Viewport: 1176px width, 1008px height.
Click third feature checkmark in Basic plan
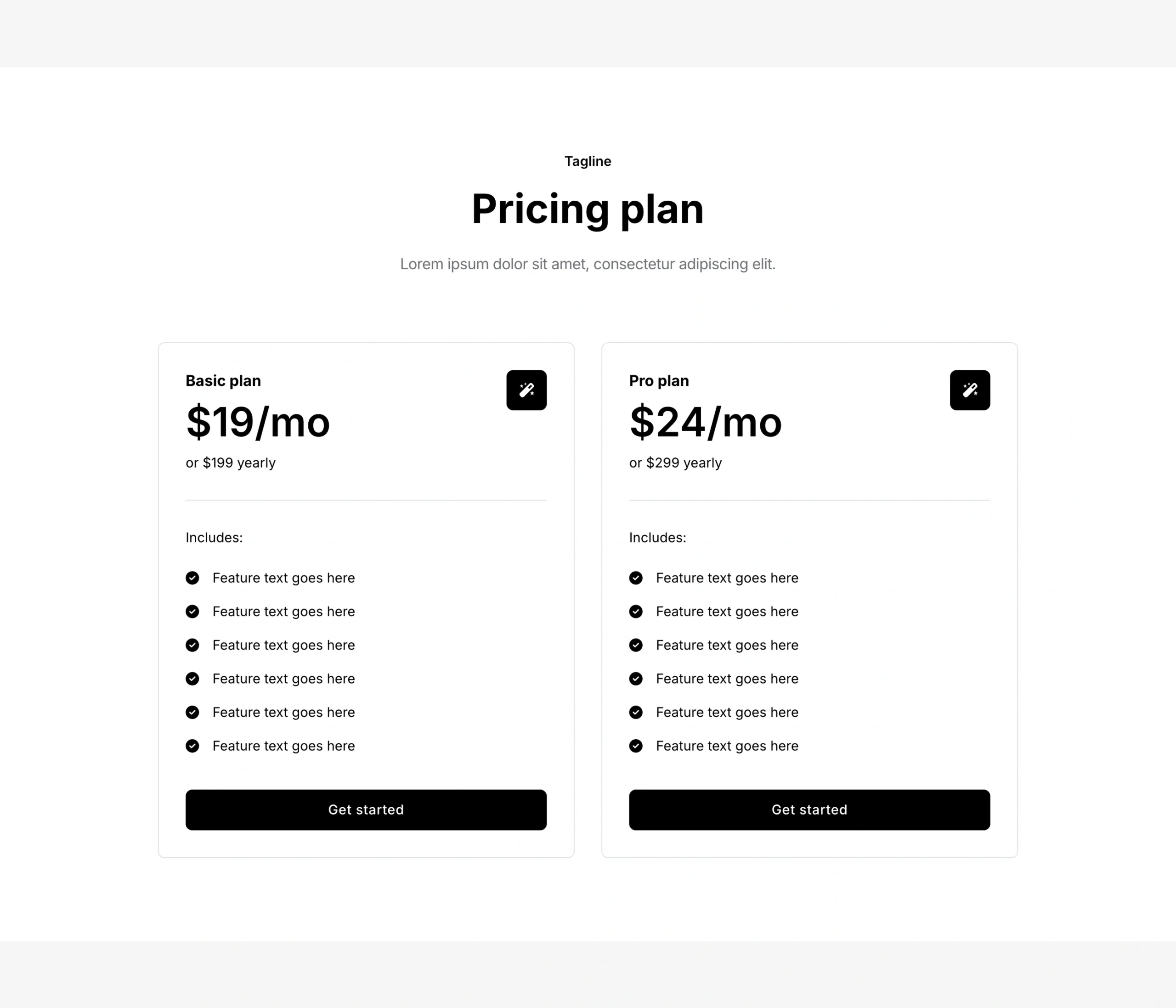[x=192, y=645]
